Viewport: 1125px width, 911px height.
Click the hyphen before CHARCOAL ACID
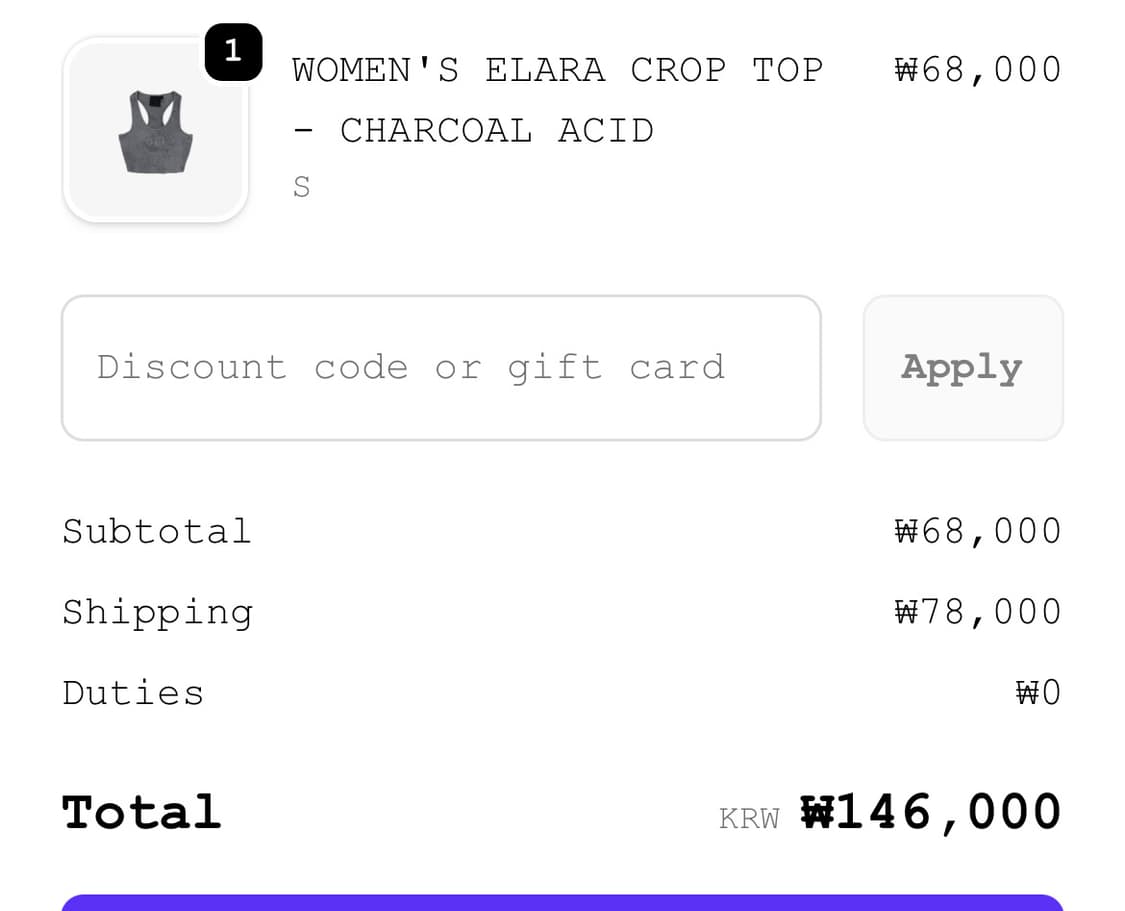pos(304,131)
